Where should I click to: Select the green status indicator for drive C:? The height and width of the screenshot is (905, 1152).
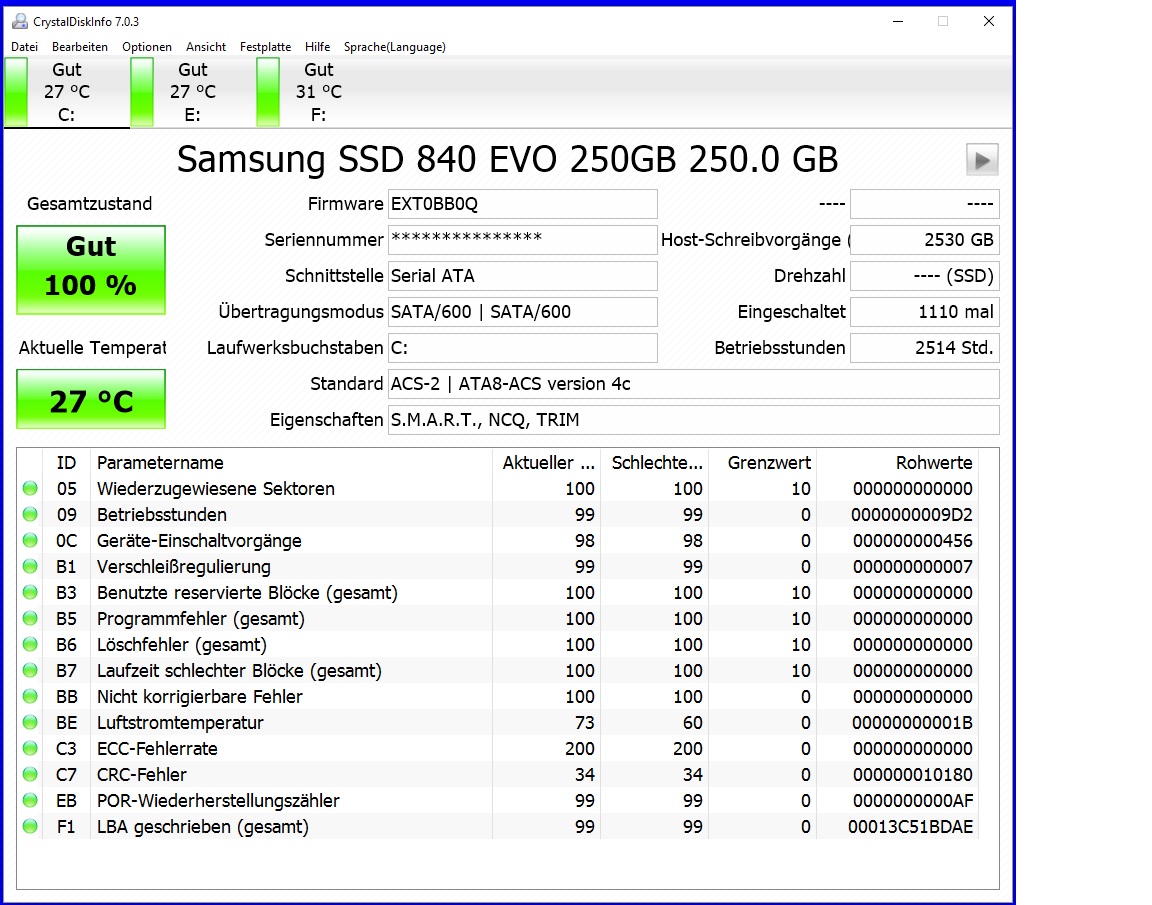(x=16, y=92)
